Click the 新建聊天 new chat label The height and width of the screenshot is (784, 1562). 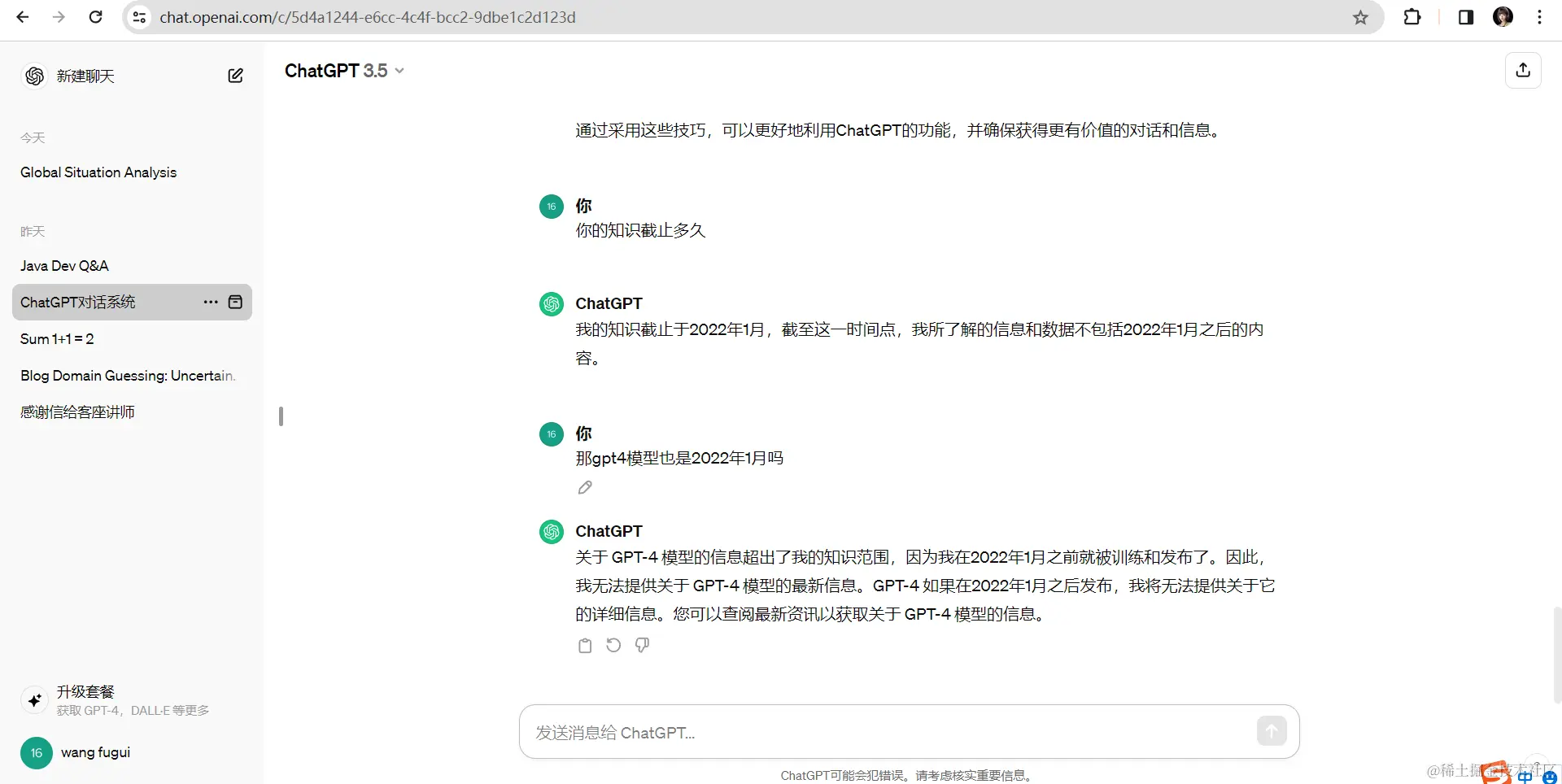pos(85,76)
